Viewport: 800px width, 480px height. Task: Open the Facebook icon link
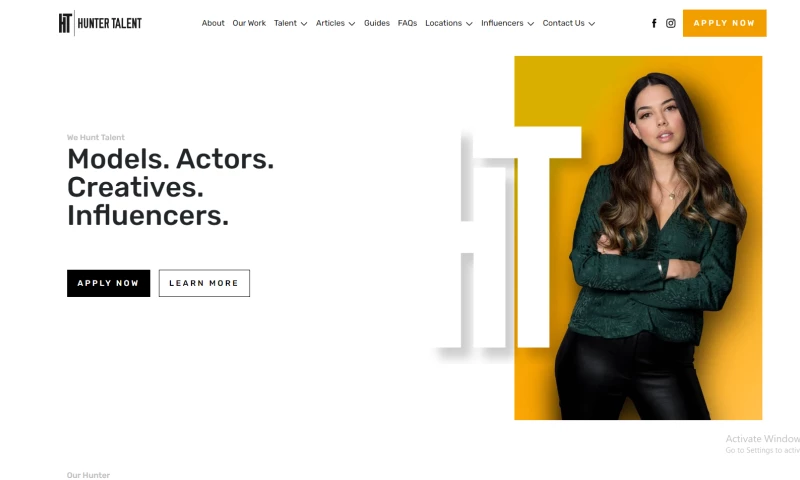coord(654,23)
